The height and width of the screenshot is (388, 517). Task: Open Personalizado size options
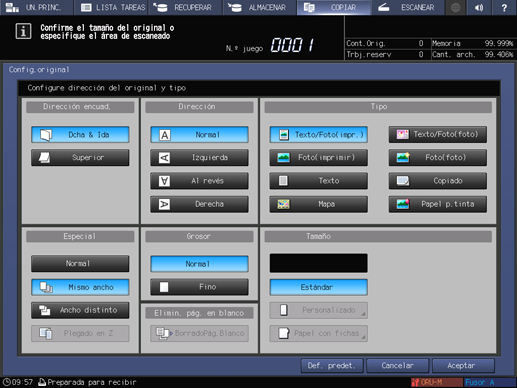coord(319,310)
